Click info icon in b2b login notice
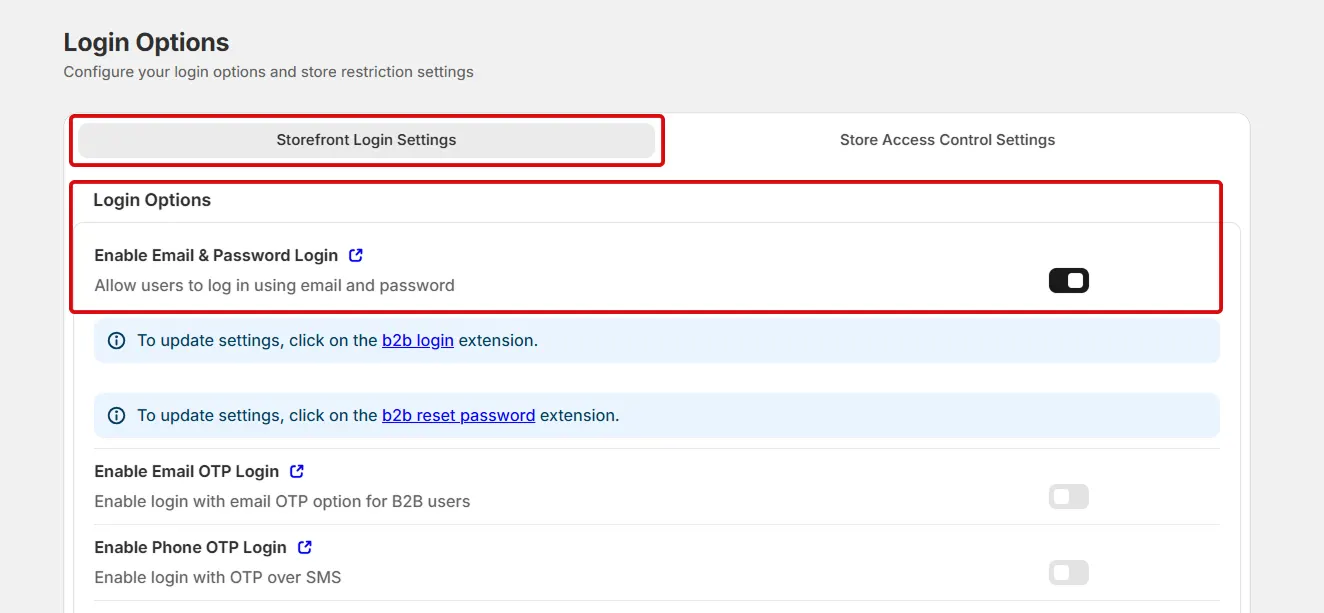The height and width of the screenshot is (613, 1324). [116, 341]
